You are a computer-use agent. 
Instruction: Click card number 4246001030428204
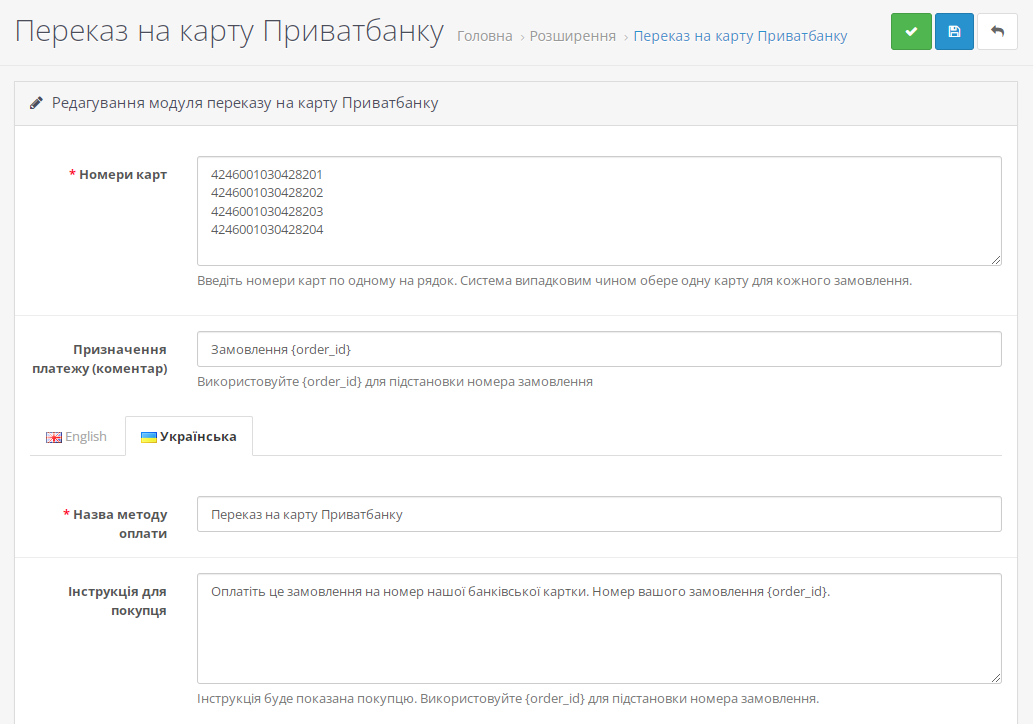tap(267, 230)
